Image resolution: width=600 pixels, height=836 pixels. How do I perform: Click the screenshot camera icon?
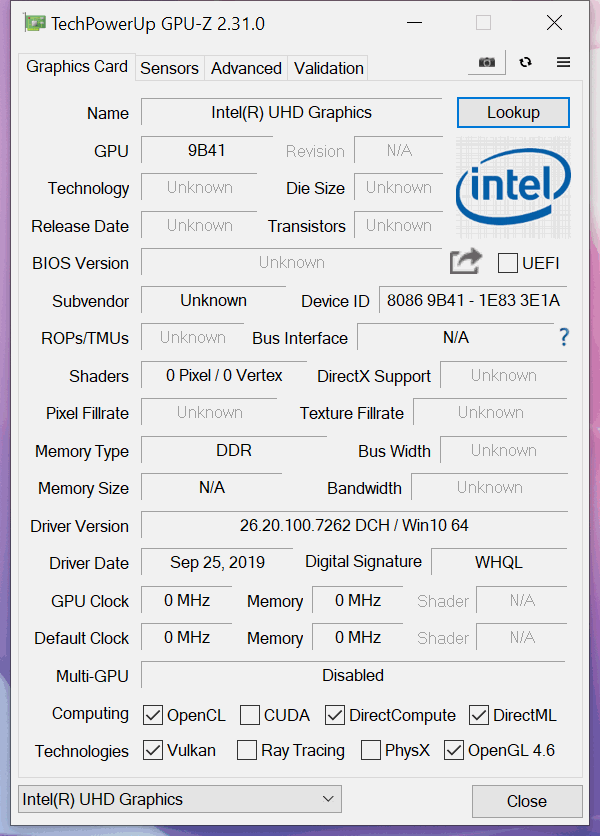click(486, 62)
